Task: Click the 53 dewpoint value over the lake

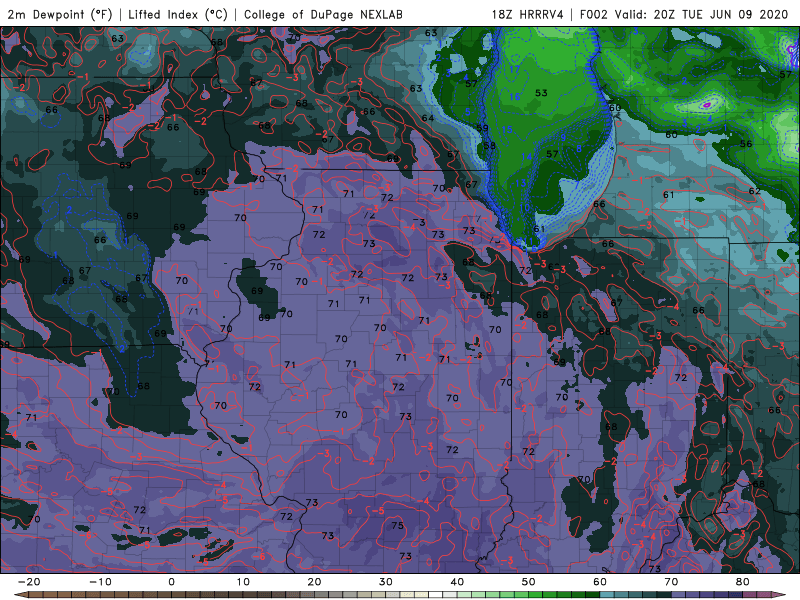Action: (x=541, y=93)
